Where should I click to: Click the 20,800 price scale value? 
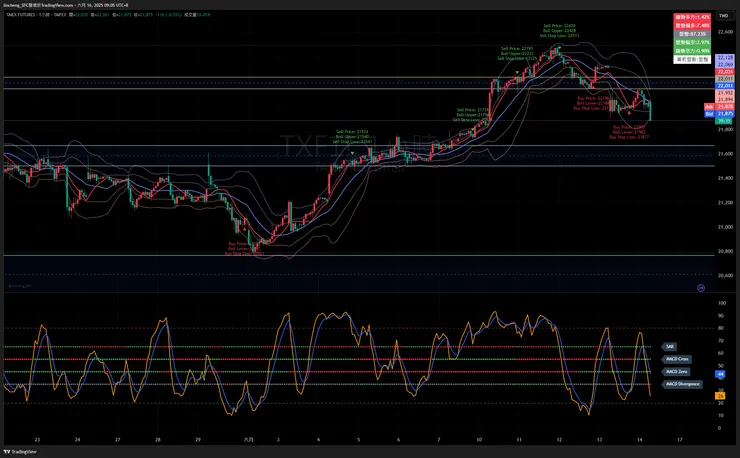pos(725,251)
